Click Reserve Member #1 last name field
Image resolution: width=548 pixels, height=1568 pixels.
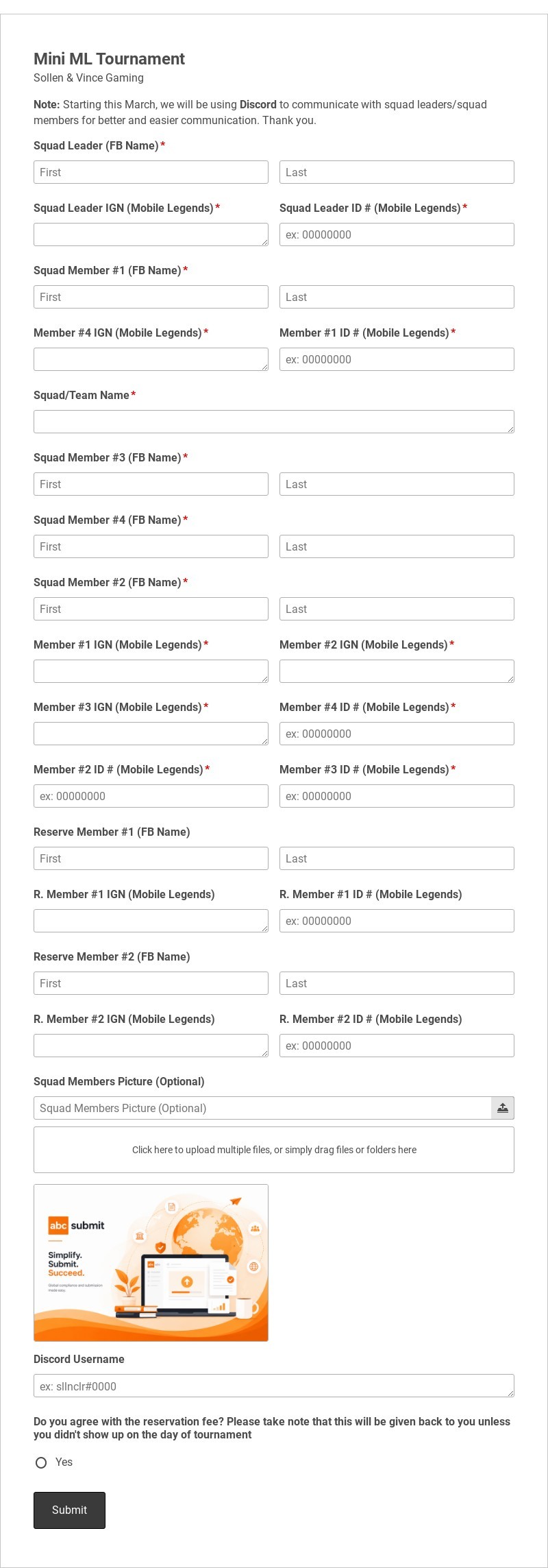(397, 858)
